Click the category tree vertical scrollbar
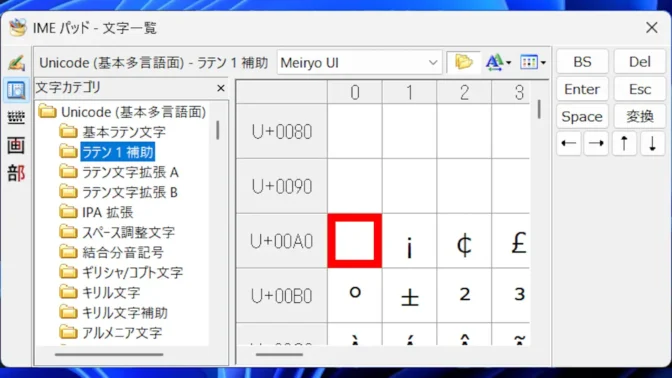The height and width of the screenshot is (378, 672). pos(218,130)
